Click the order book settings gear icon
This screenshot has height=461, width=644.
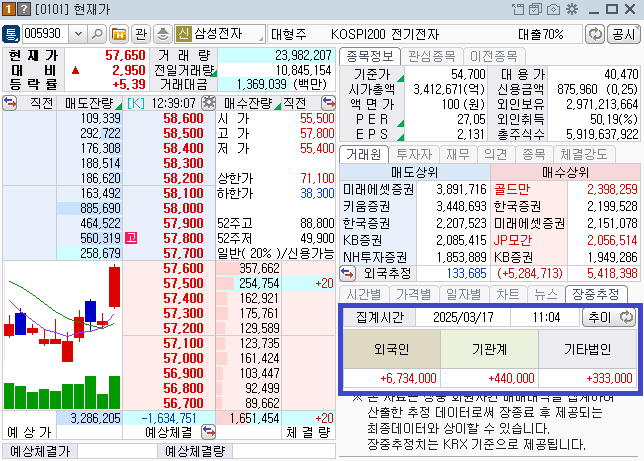point(209,103)
